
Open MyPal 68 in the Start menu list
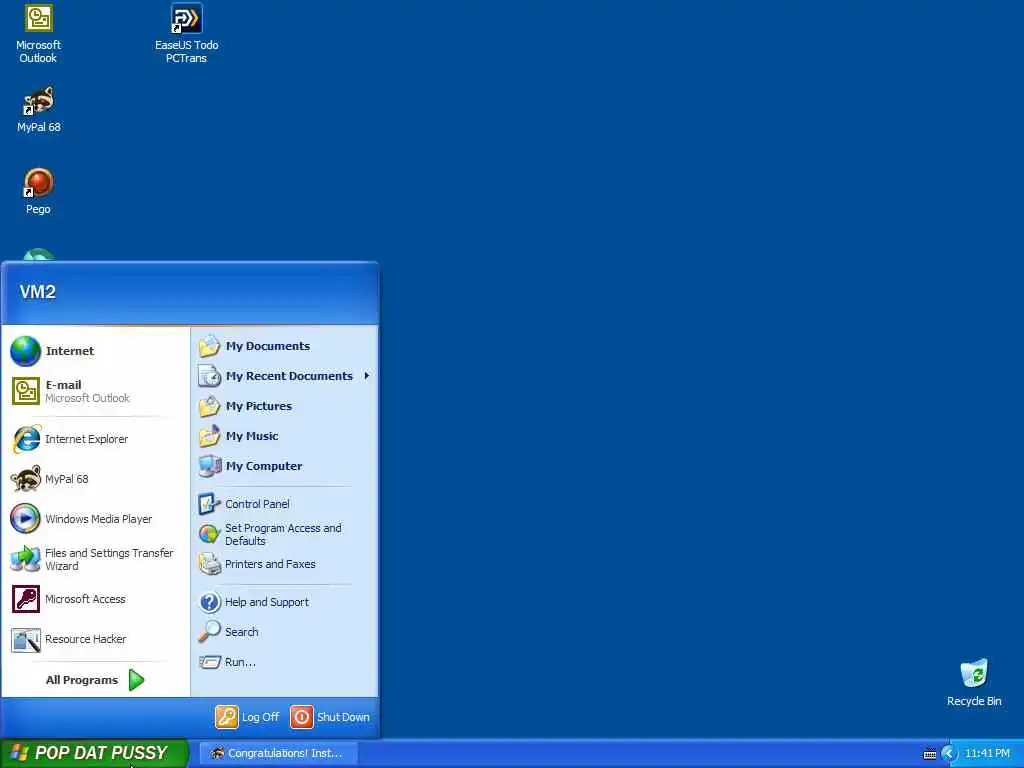95,479
